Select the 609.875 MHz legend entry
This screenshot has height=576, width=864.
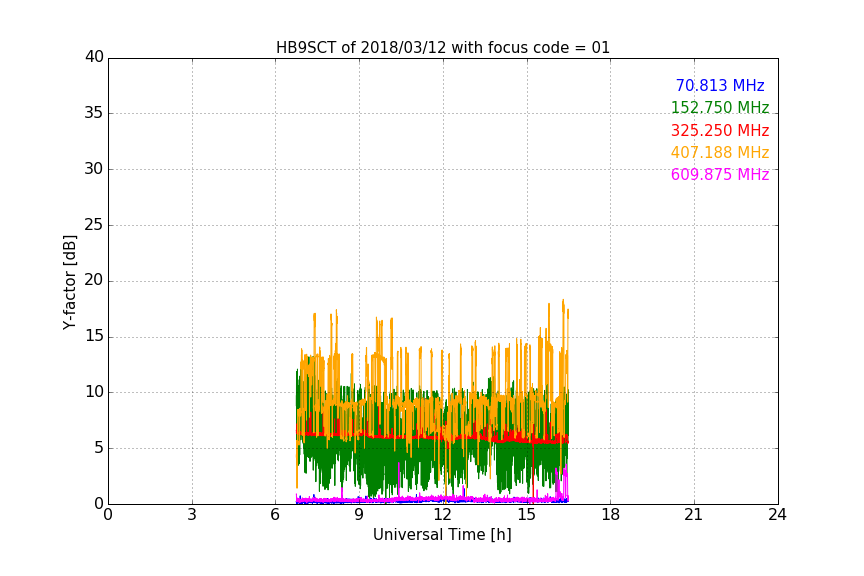[x=720, y=175]
